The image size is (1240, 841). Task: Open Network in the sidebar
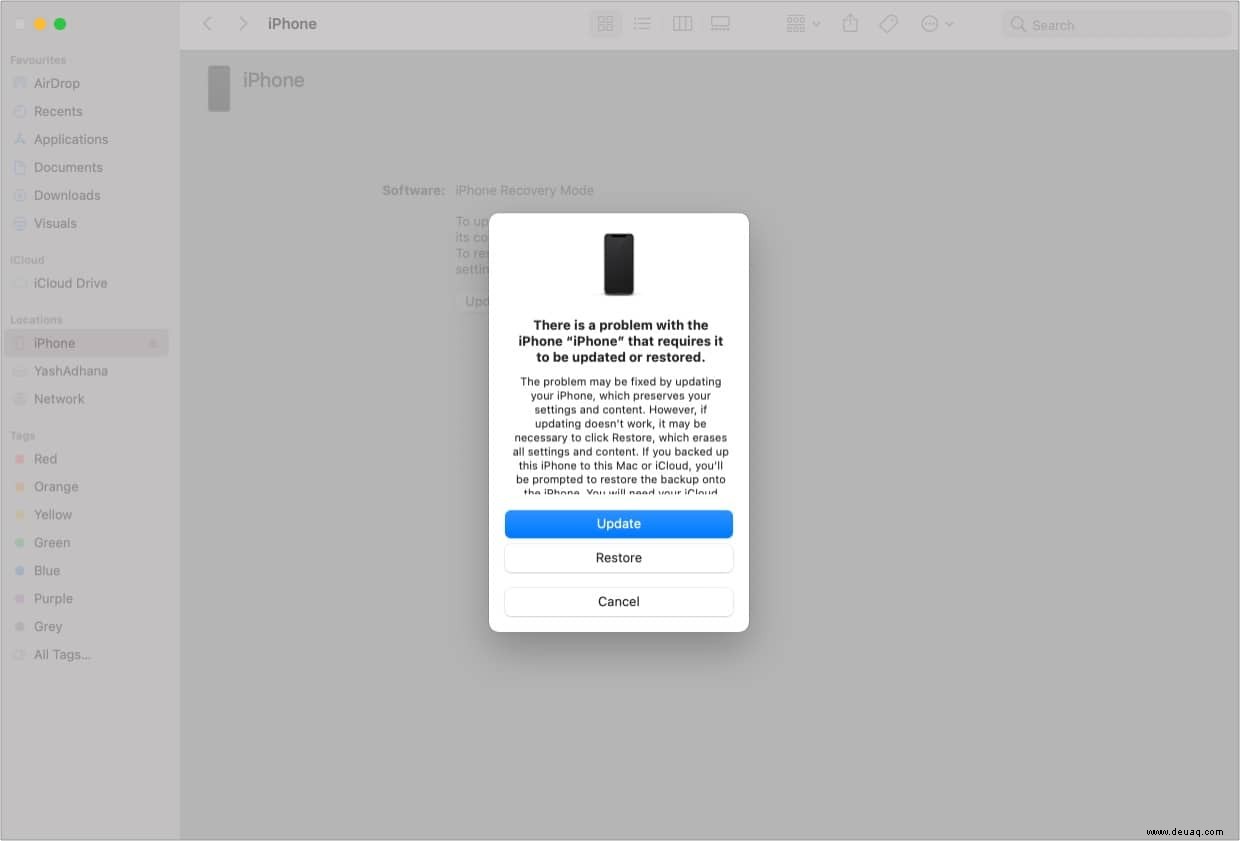[84, 399]
